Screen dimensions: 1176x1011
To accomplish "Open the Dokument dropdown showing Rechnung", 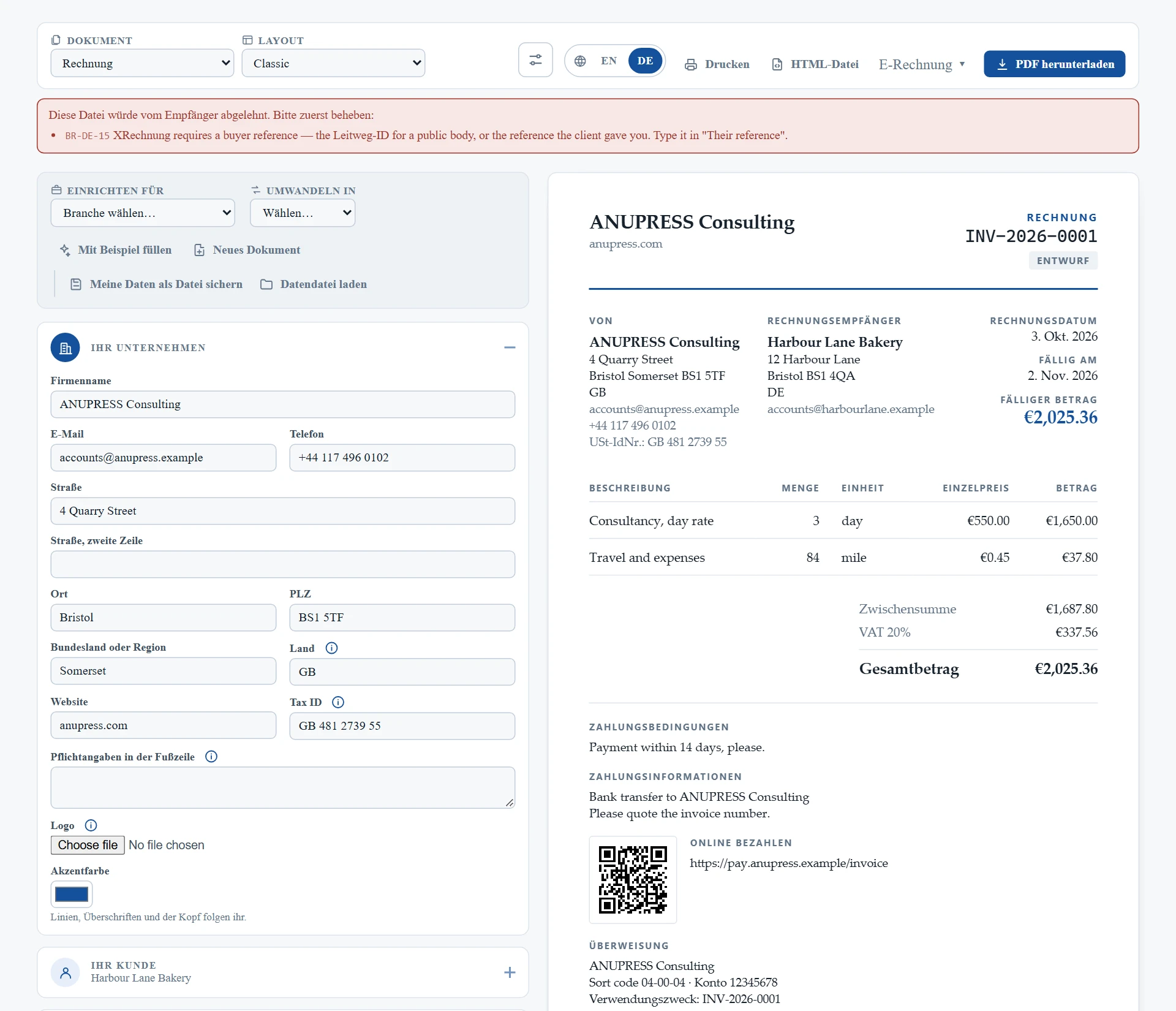I will [x=142, y=63].
